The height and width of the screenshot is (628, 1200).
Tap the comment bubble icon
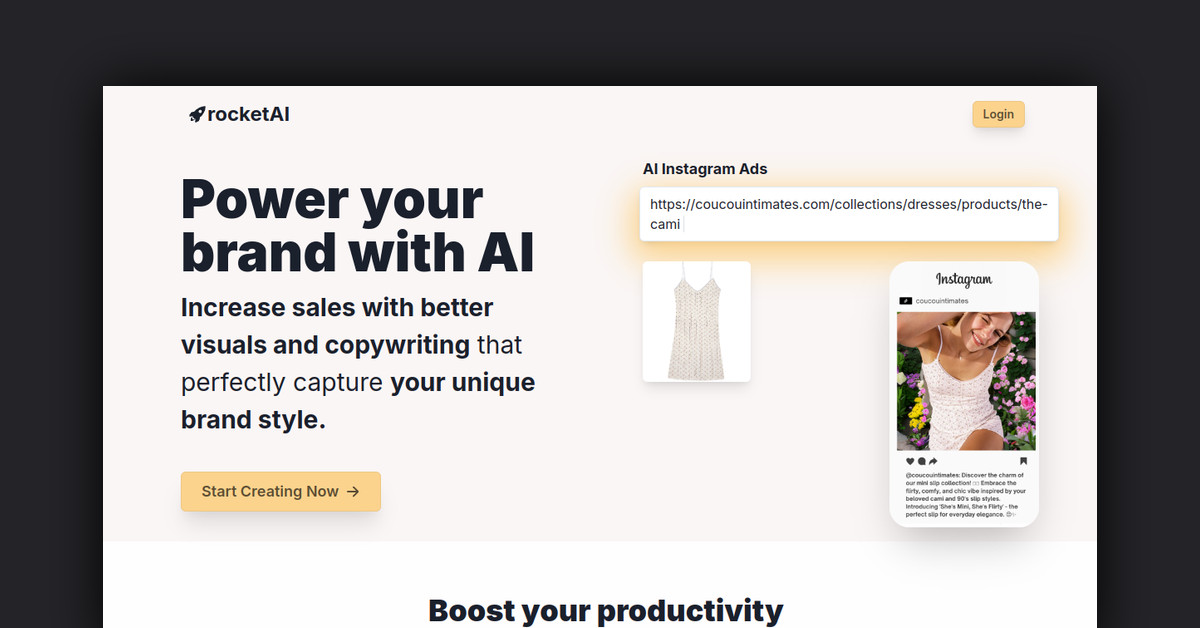click(922, 461)
